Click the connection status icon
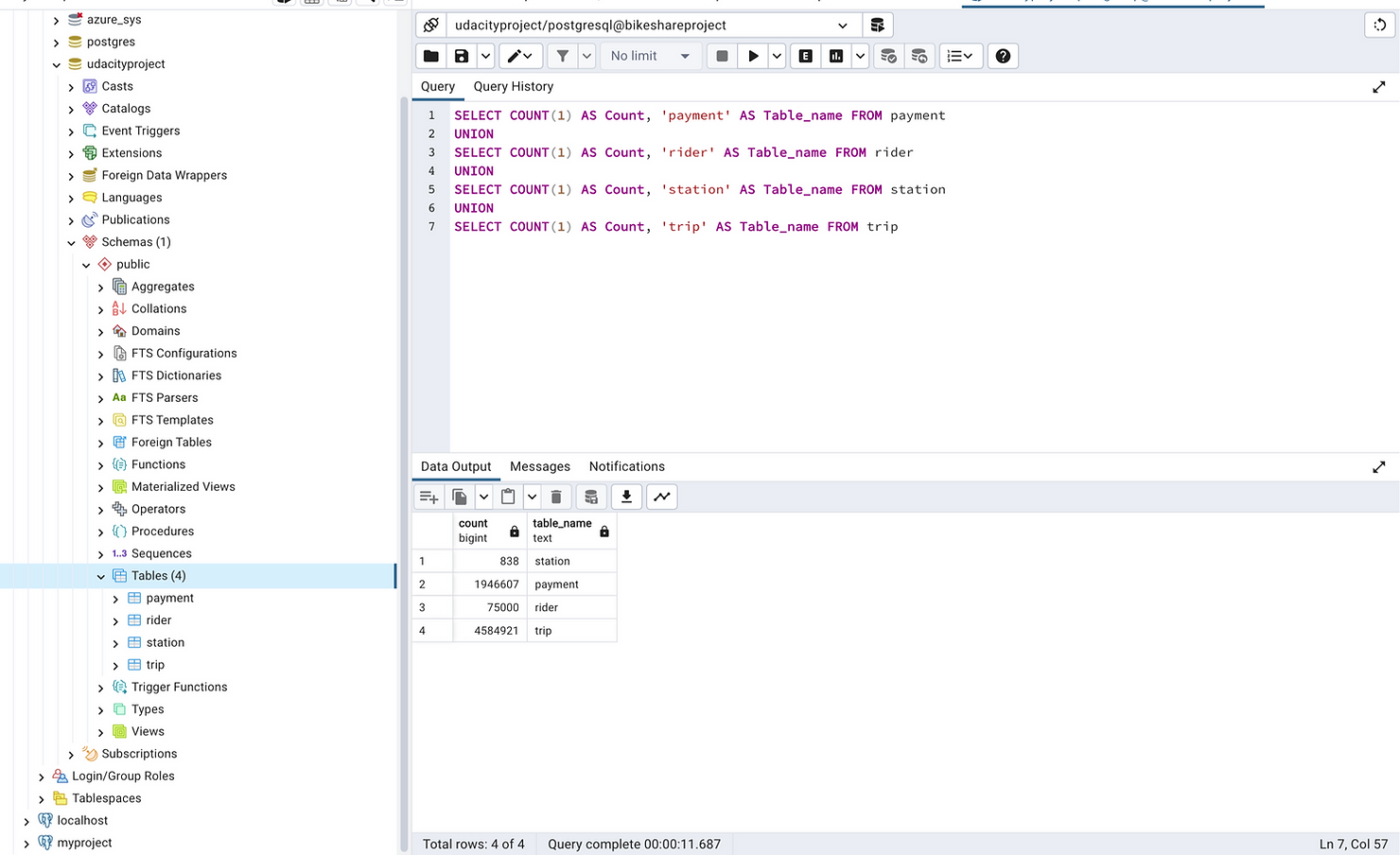The width and height of the screenshot is (1400, 855). 430,25
